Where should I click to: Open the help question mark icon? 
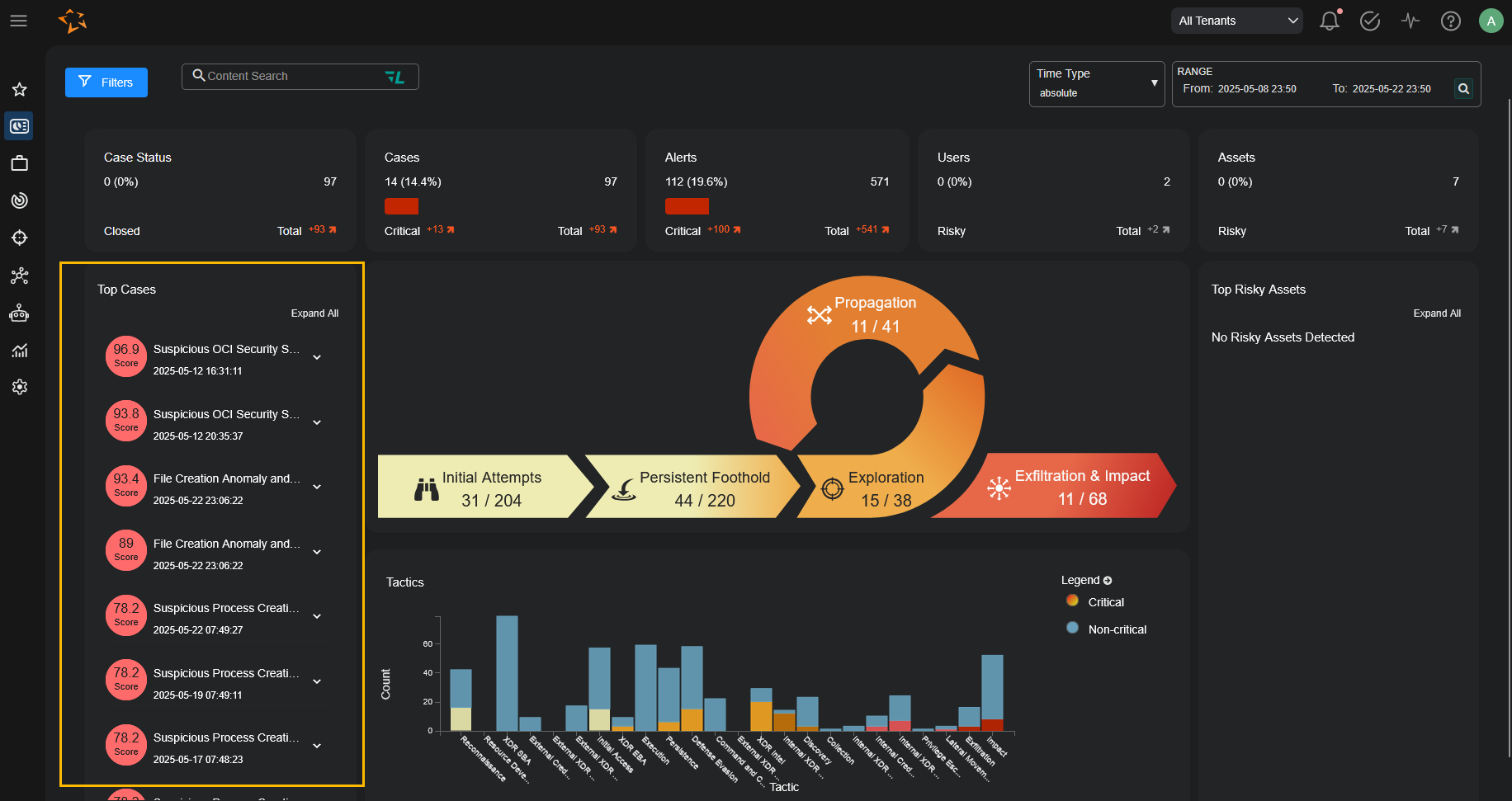1450,21
